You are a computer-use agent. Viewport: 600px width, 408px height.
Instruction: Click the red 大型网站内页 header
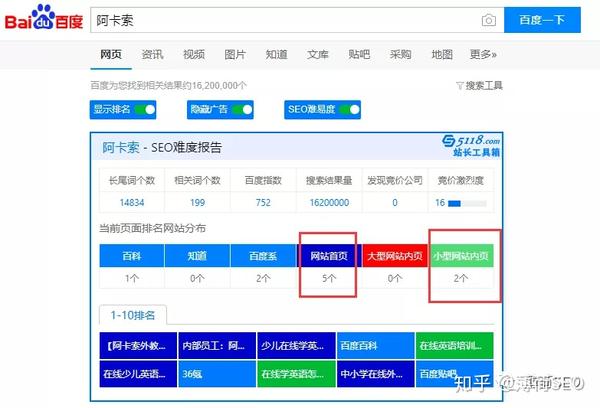[395, 256]
